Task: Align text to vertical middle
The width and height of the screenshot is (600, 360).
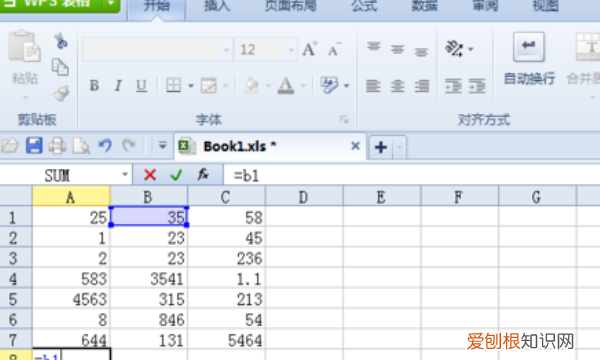Action: pos(398,49)
